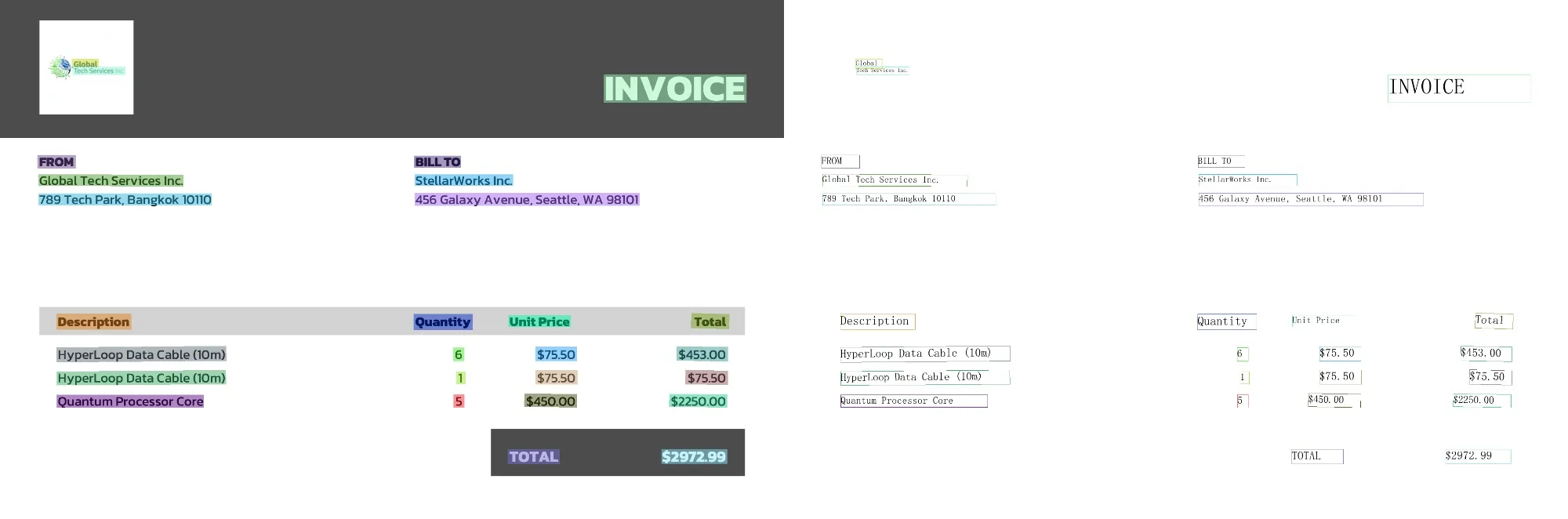The width and height of the screenshot is (1568, 519).
Task: Select highlighted $2250.00 row total
Action: click(x=699, y=401)
